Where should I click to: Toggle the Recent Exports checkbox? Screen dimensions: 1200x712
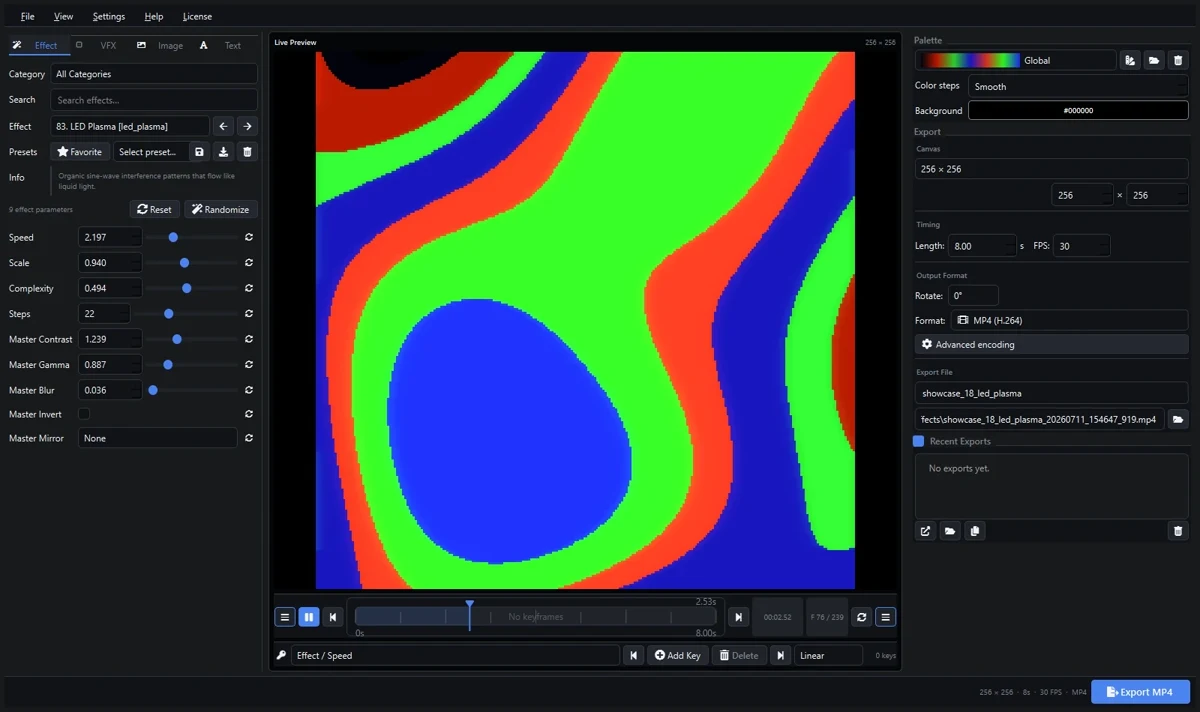click(919, 441)
